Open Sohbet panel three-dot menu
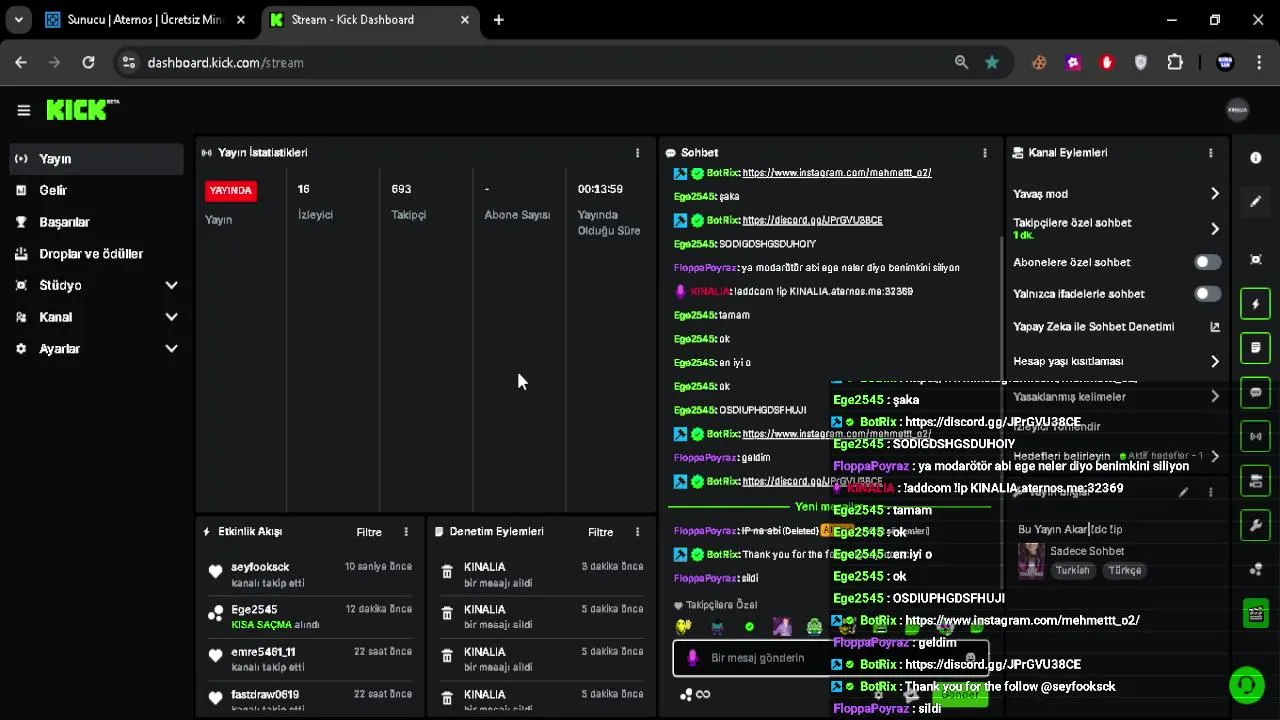 pyautogui.click(x=984, y=153)
